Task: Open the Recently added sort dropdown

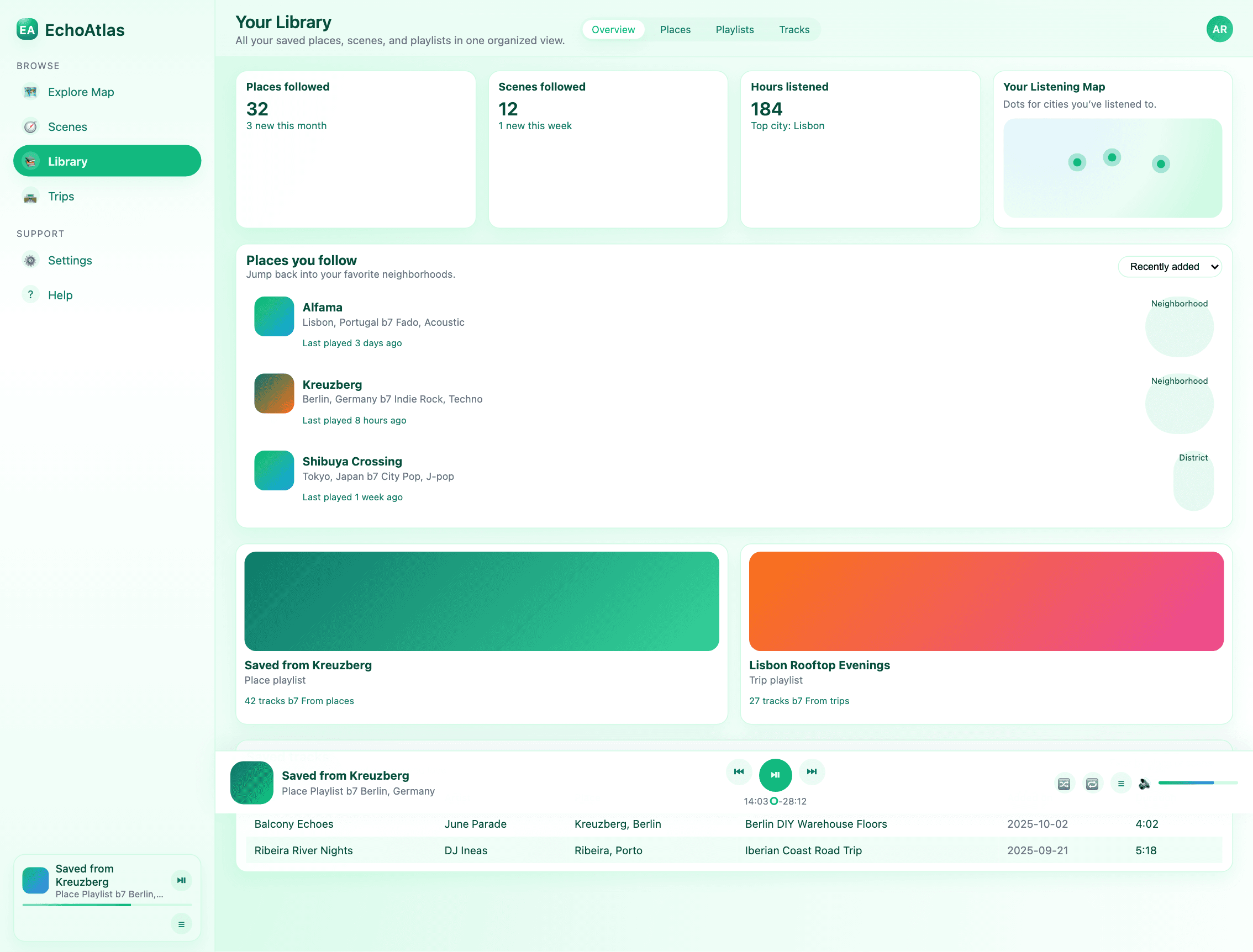Action: pos(1170,267)
